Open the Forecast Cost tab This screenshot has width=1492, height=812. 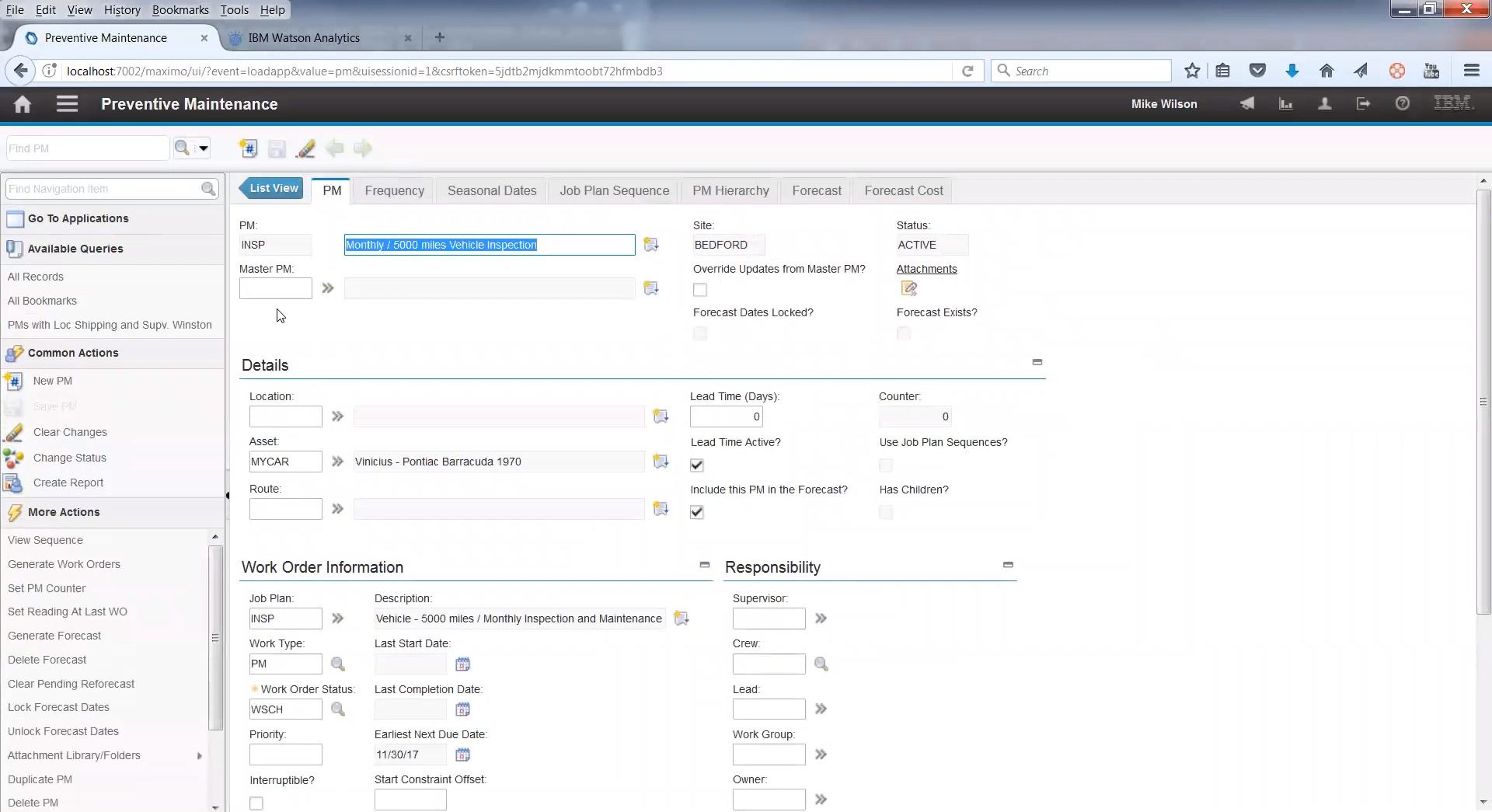(x=903, y=191)
